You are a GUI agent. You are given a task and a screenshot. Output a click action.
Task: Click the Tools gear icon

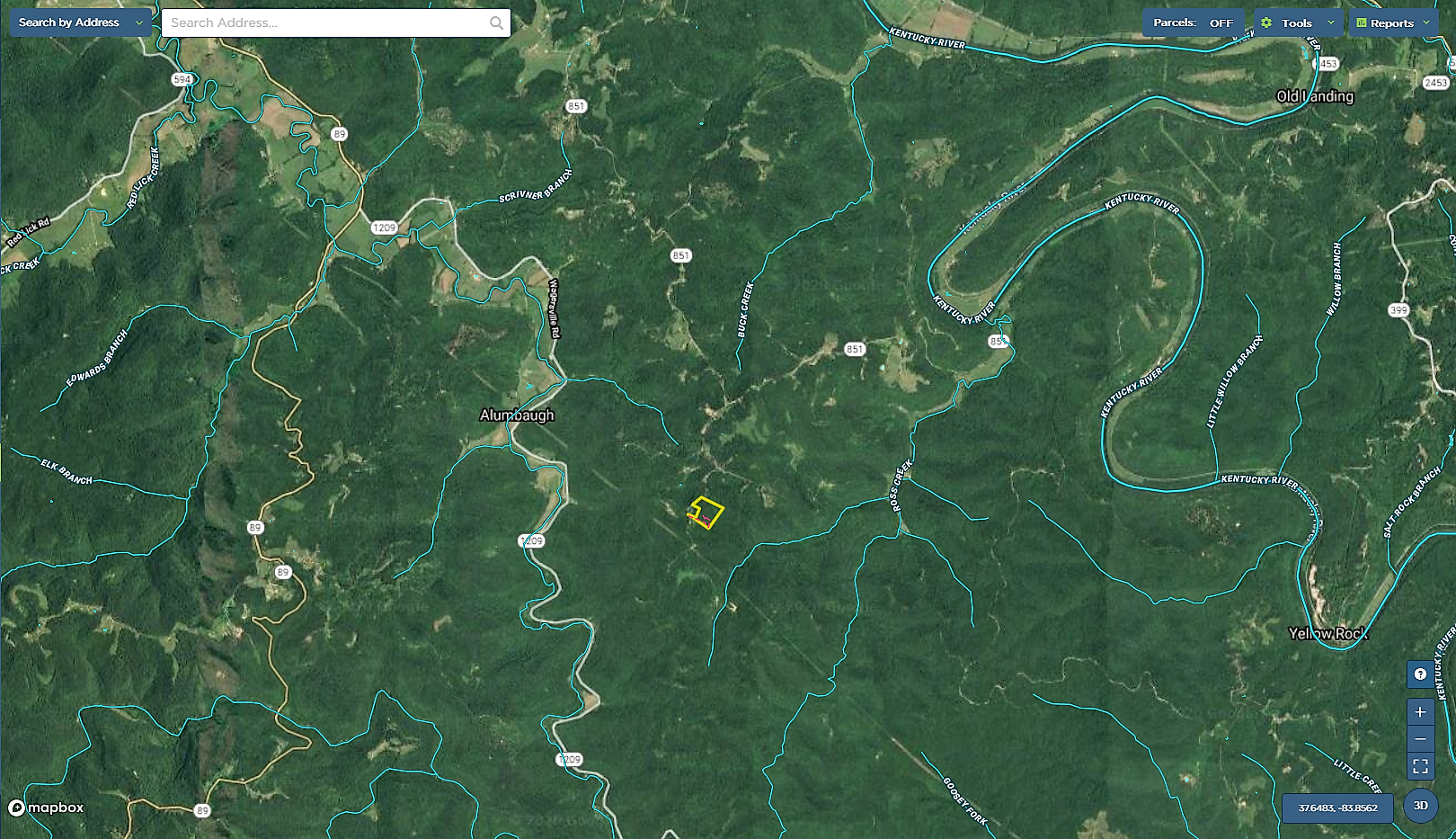pos(1266,23)
